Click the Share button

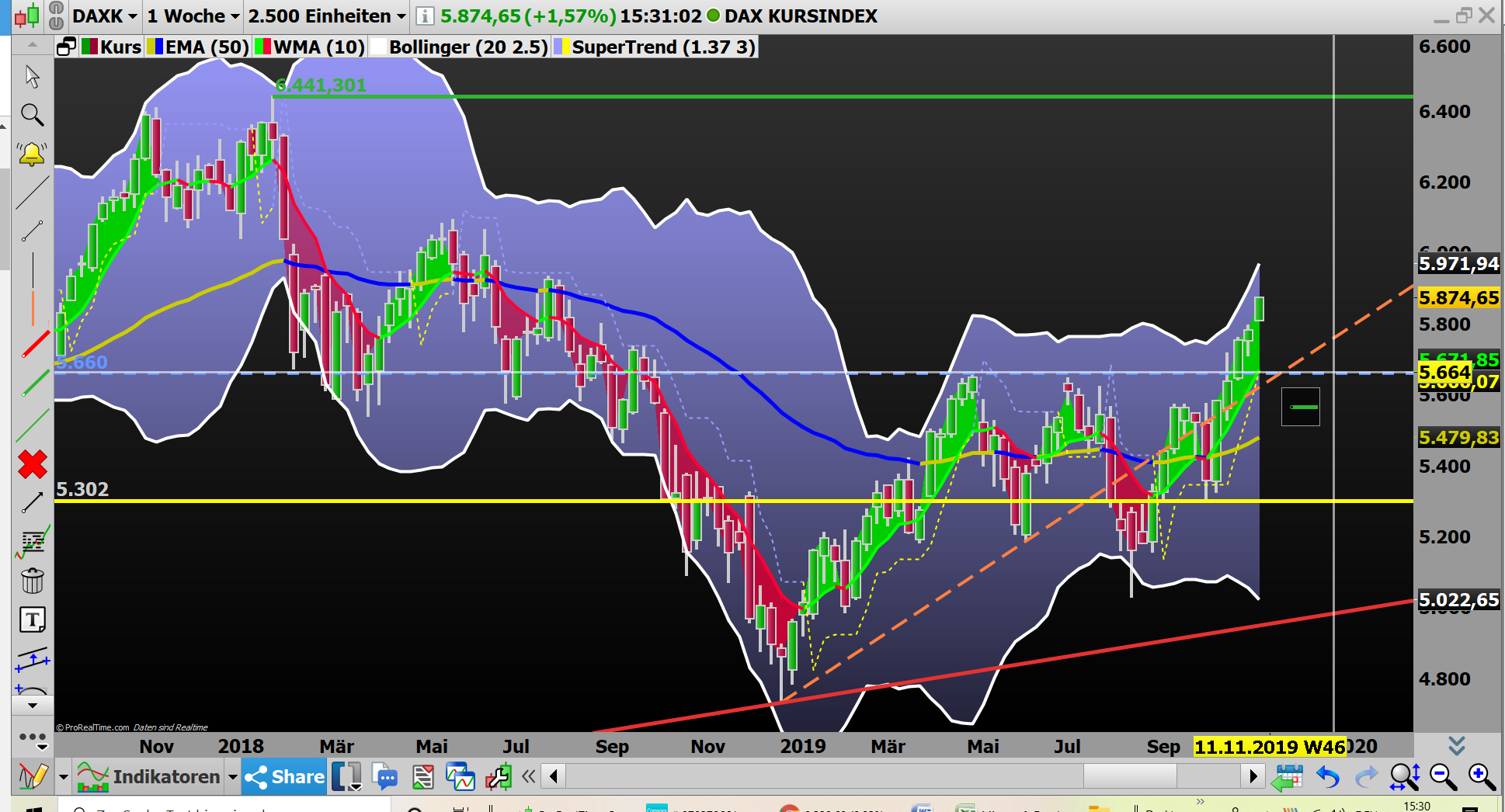[283, 776]
